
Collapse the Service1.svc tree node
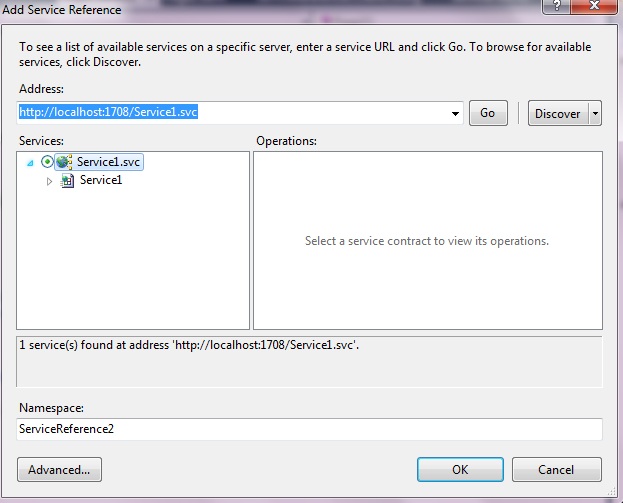click(x=32, y=162)
